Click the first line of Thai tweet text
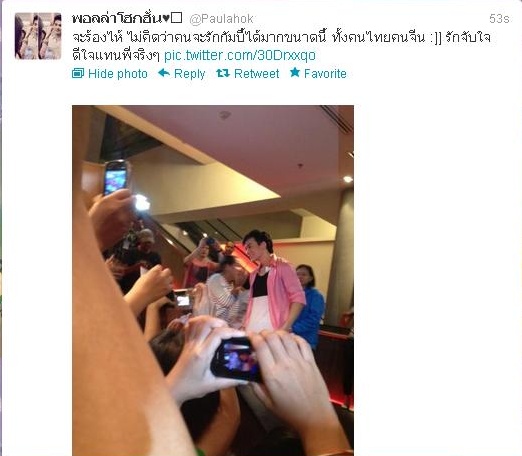This screenshot has width=522, height=456. click(281, 37)
